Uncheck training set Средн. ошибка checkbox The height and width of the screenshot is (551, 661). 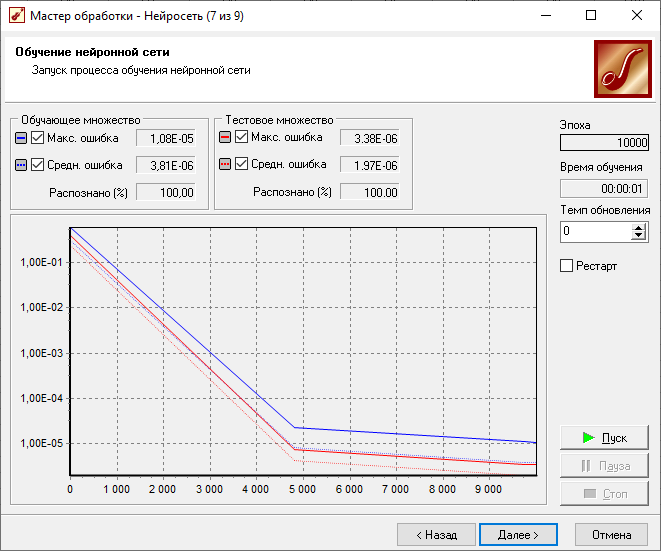[x=38, y=165]
